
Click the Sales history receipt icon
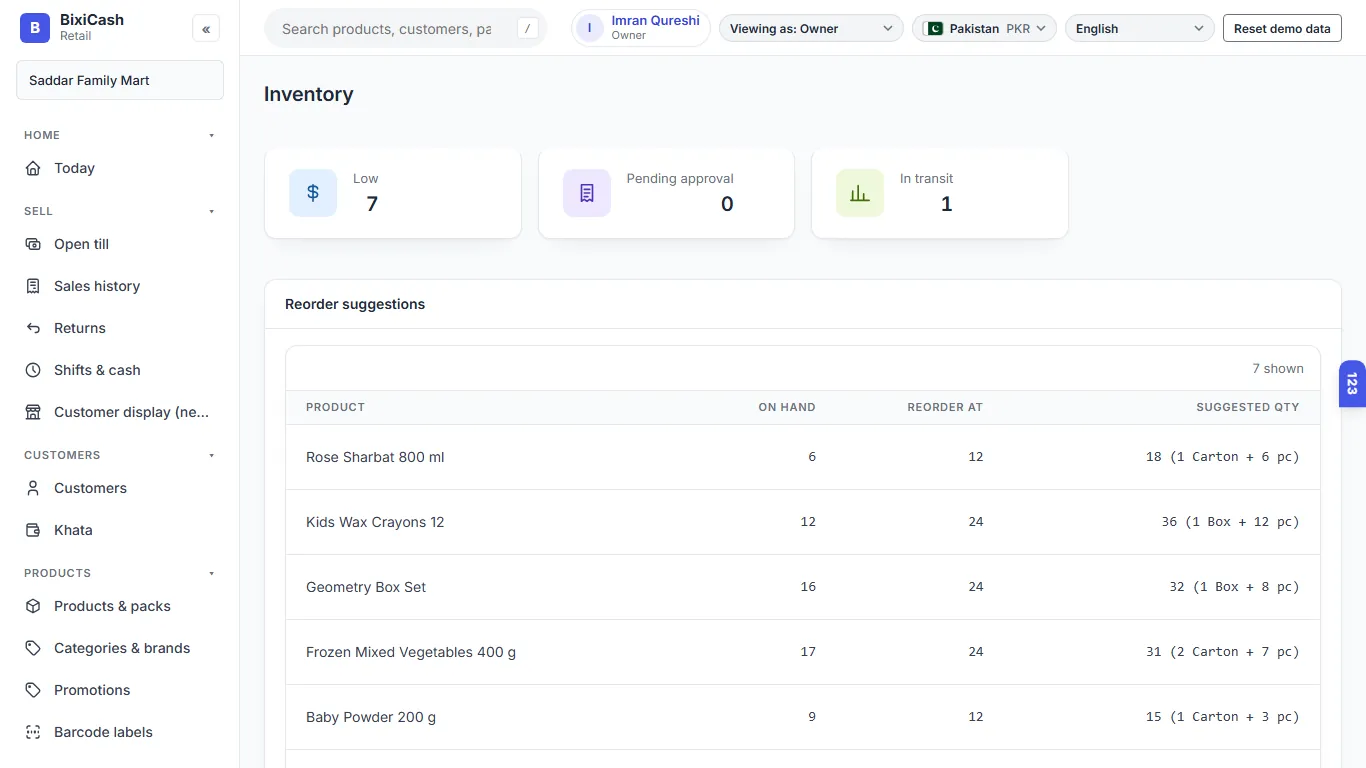[33, 286]
